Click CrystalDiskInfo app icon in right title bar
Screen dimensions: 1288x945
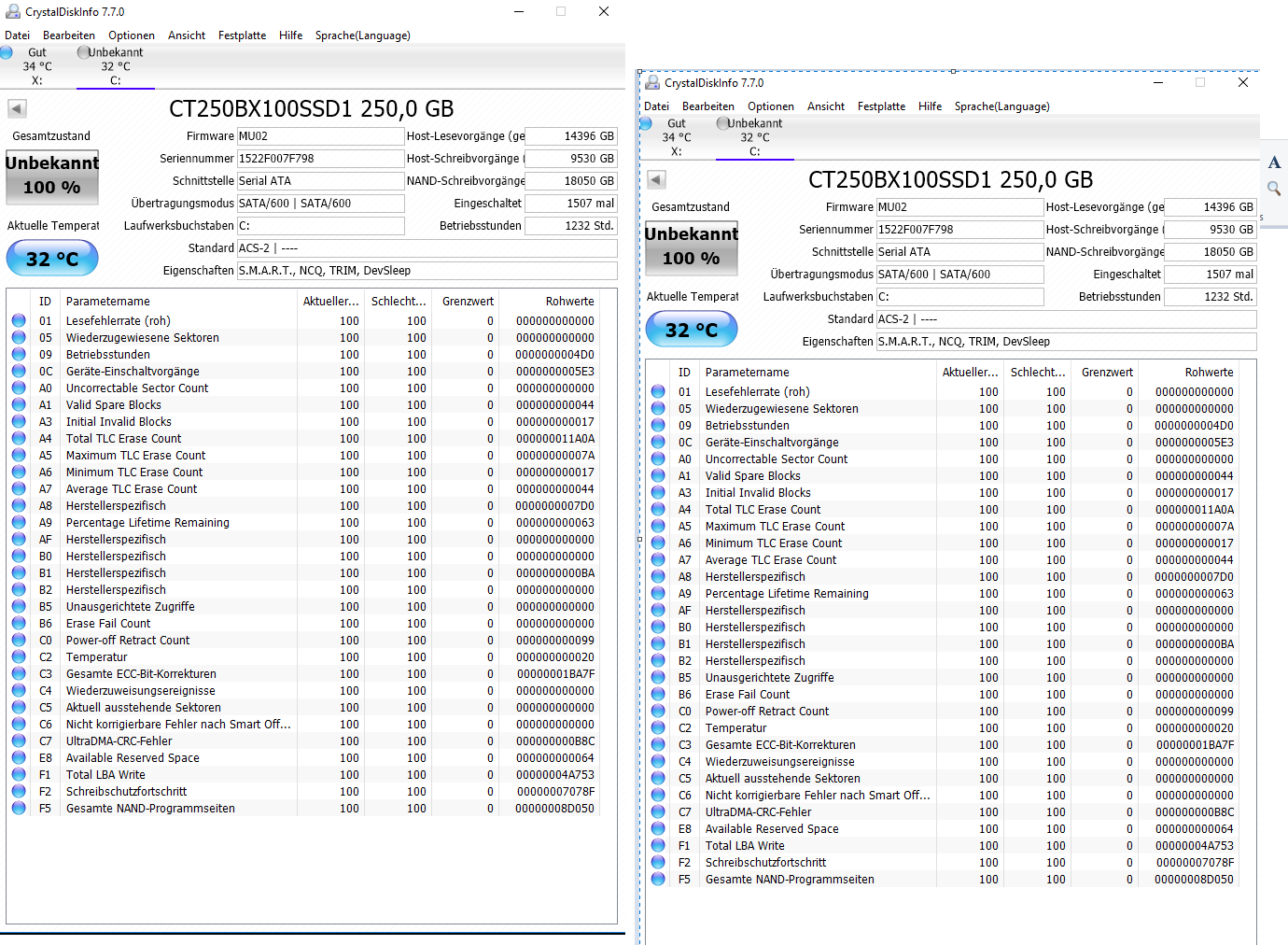point(652,82)
